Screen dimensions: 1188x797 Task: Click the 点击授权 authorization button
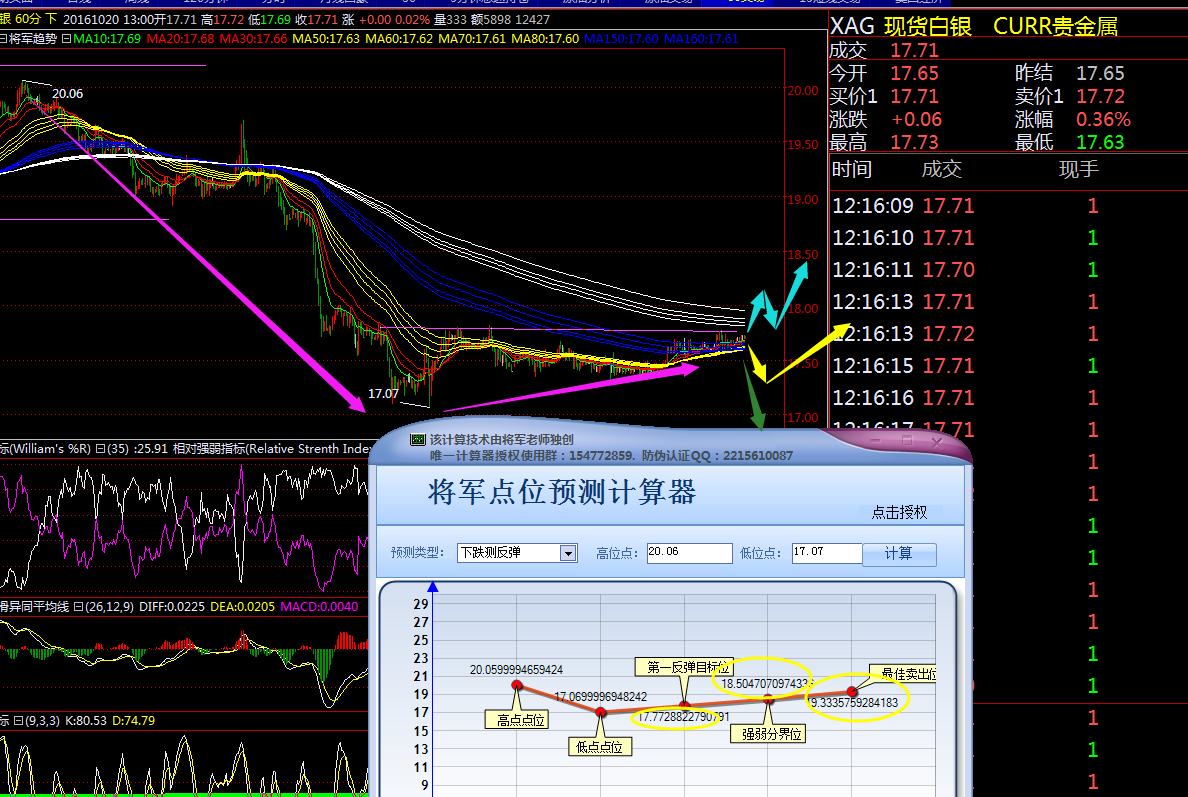[899, 512]
